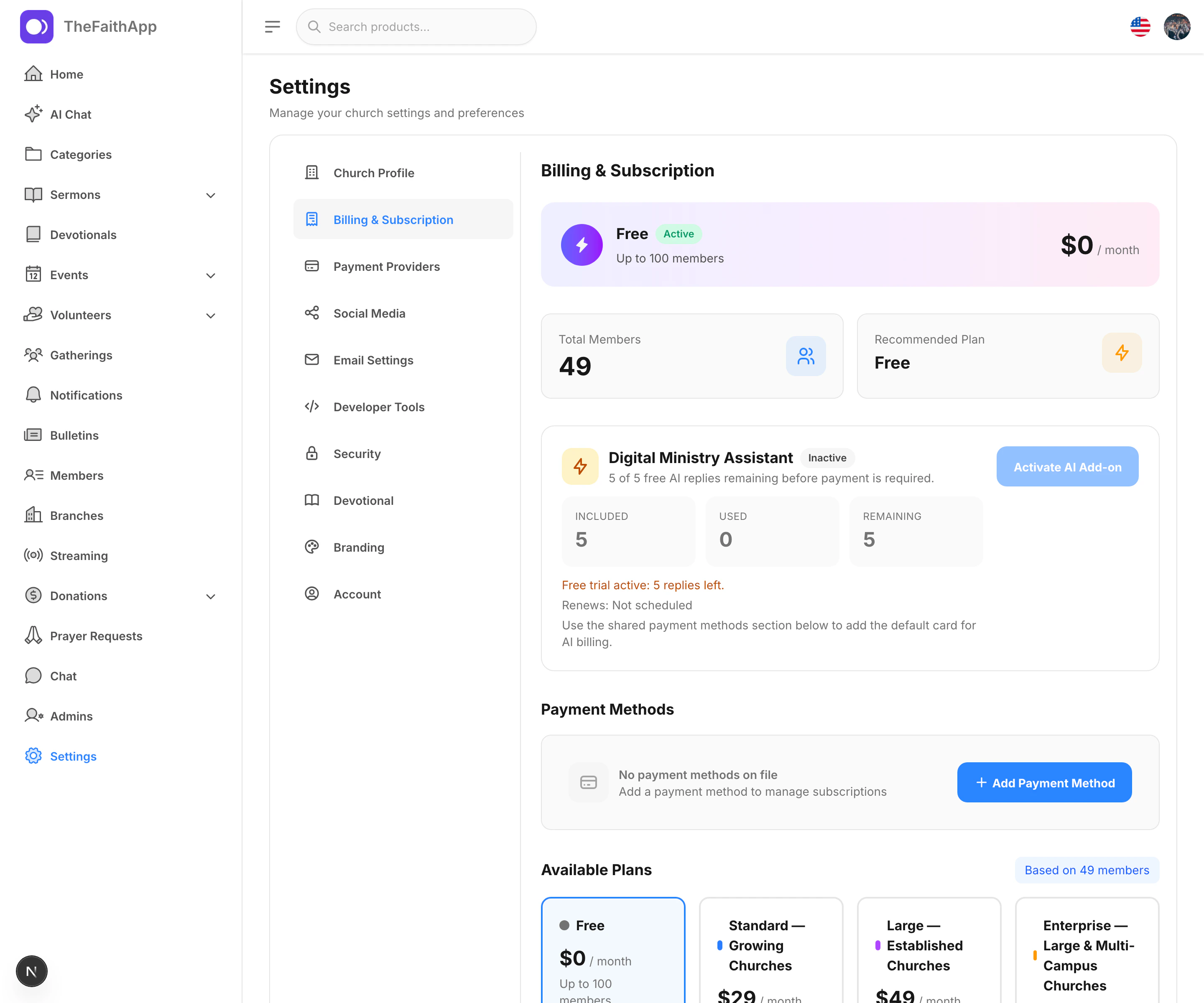The height and width of the screenshot is (1003, 1204).
Task: Click the 'Up to 100 members' plan text
Action: (670, 258)
